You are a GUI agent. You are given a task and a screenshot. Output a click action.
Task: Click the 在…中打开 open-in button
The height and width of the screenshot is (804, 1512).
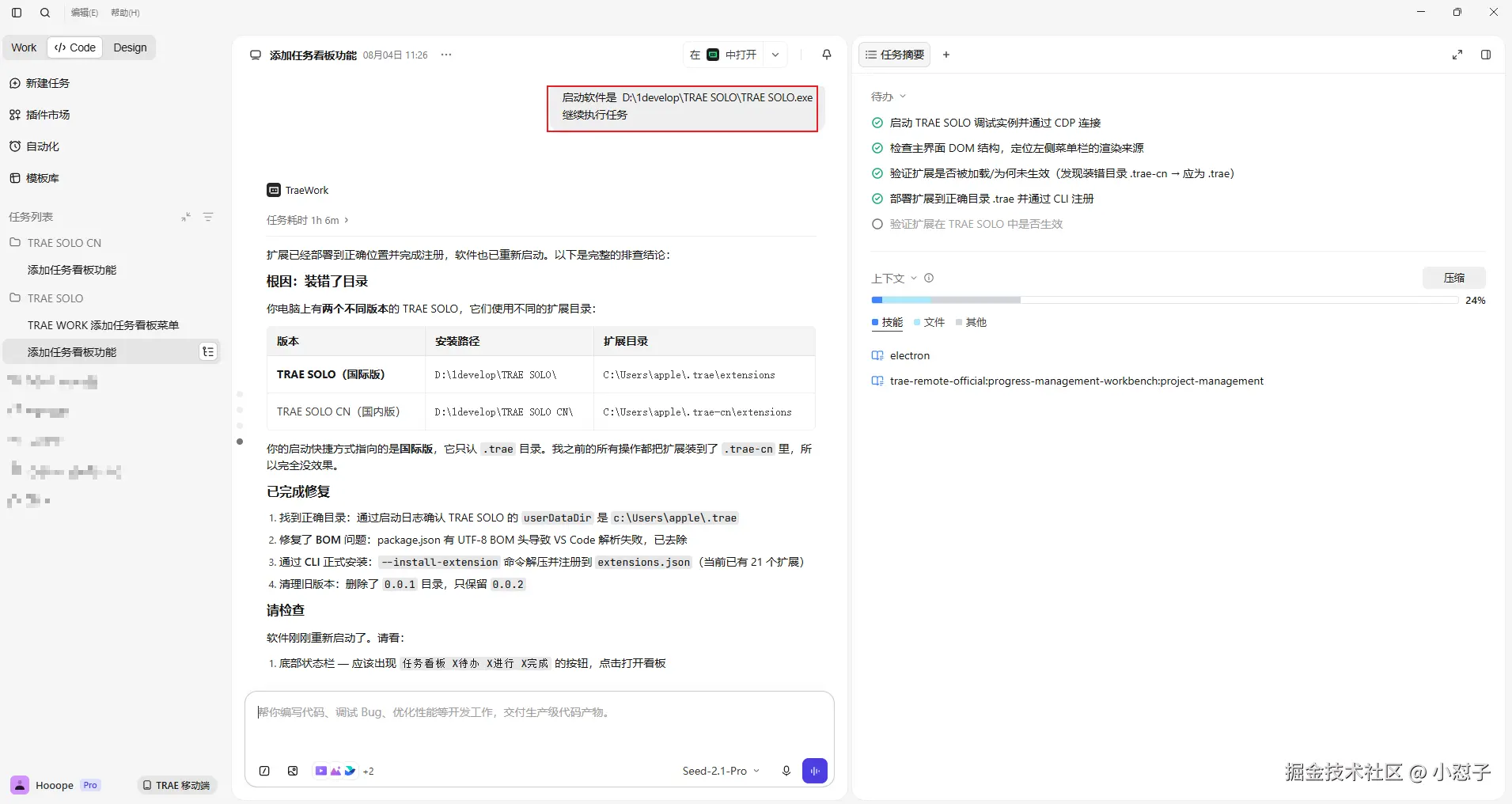723,55
